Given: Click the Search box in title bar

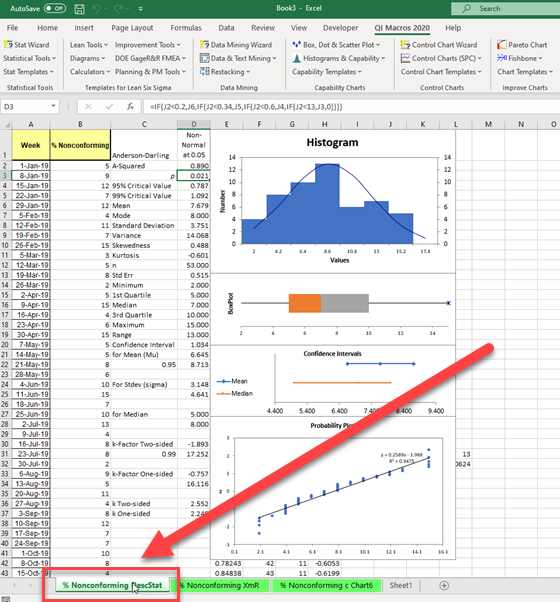Looking at the screenshot, I should click(x=505, y=8).
